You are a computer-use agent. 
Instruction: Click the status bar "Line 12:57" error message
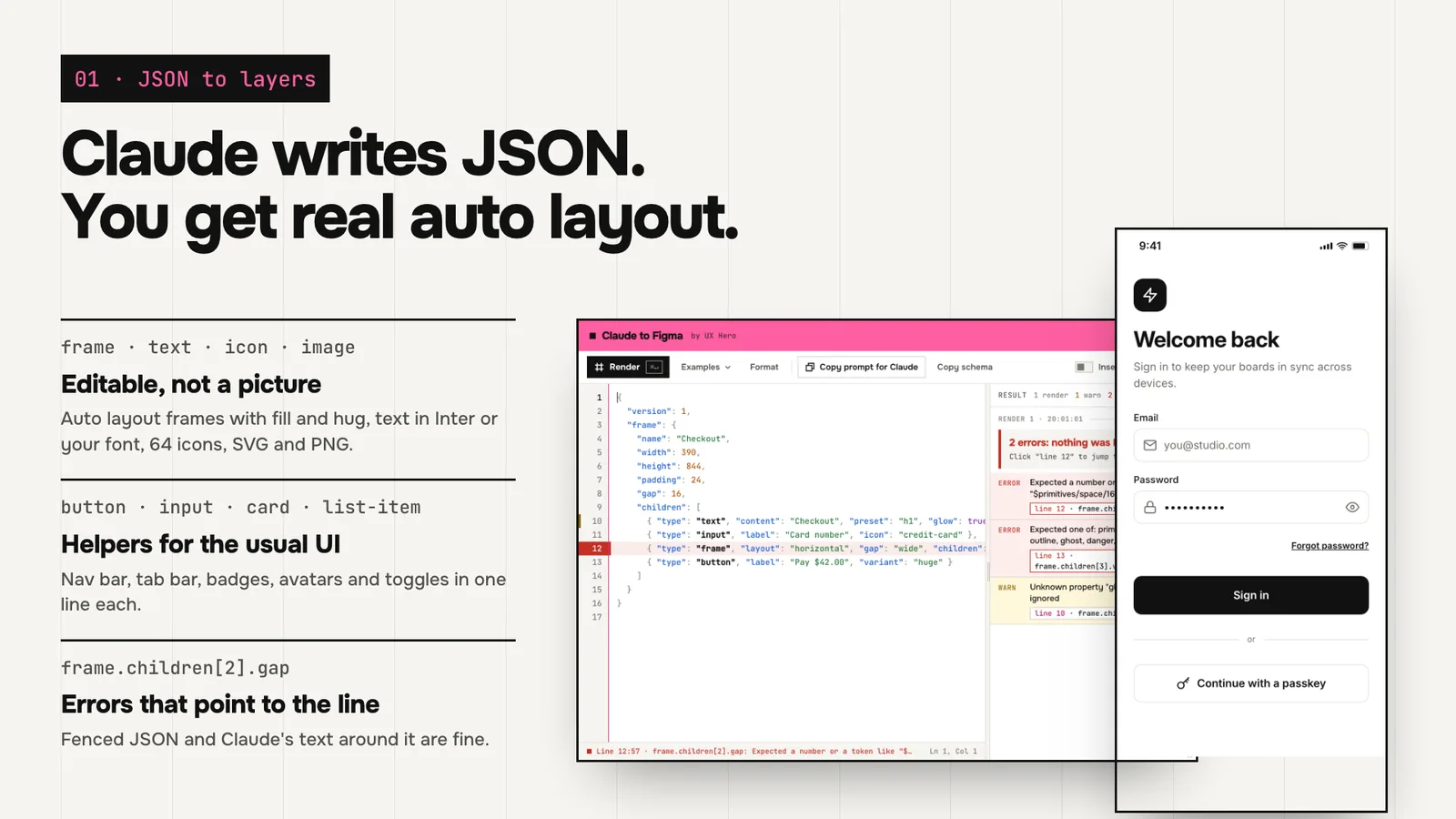tap(753, 752)
